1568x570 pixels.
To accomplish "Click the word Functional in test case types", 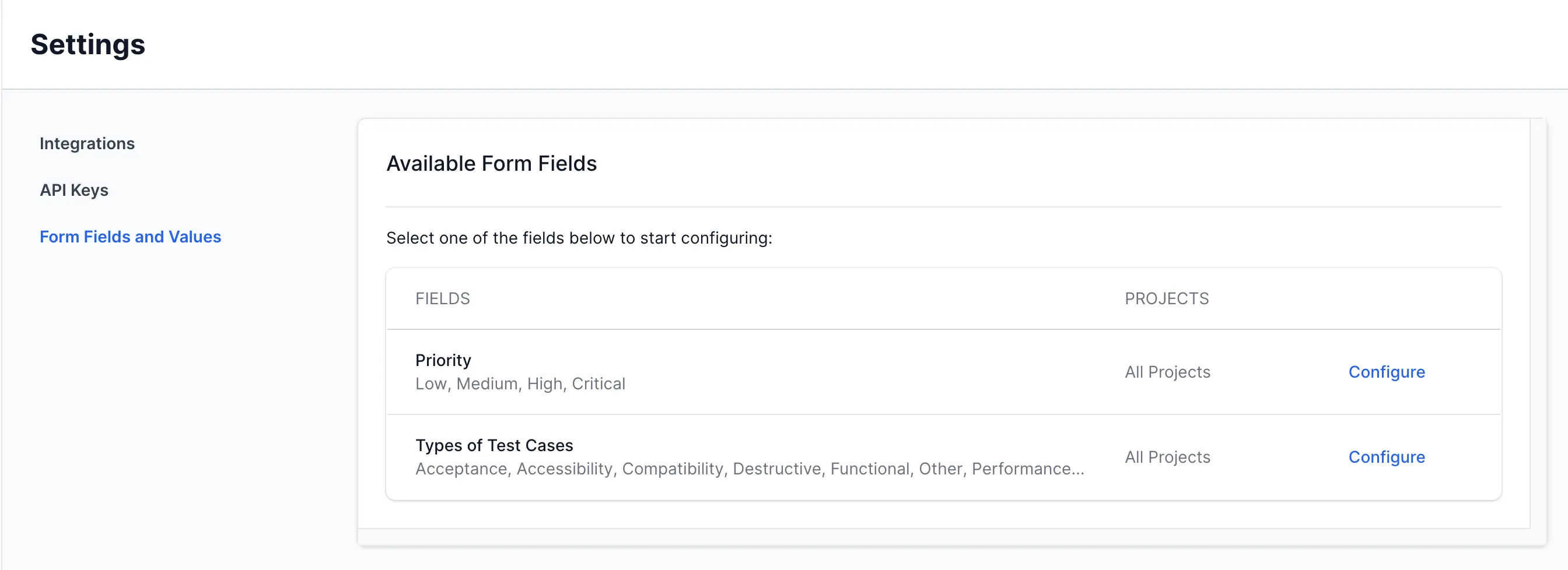I will (870, 469).
